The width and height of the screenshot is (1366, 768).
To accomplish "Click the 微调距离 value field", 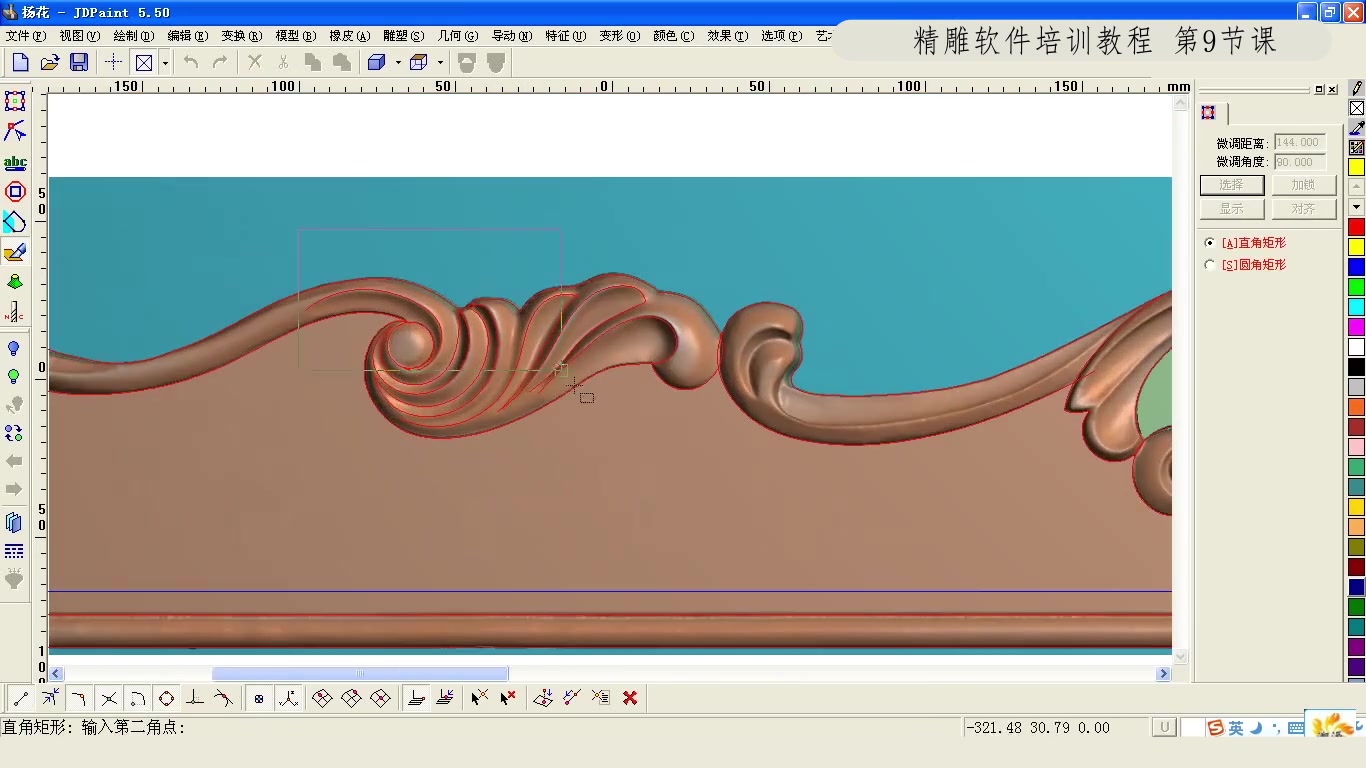I will [1300, 143].
